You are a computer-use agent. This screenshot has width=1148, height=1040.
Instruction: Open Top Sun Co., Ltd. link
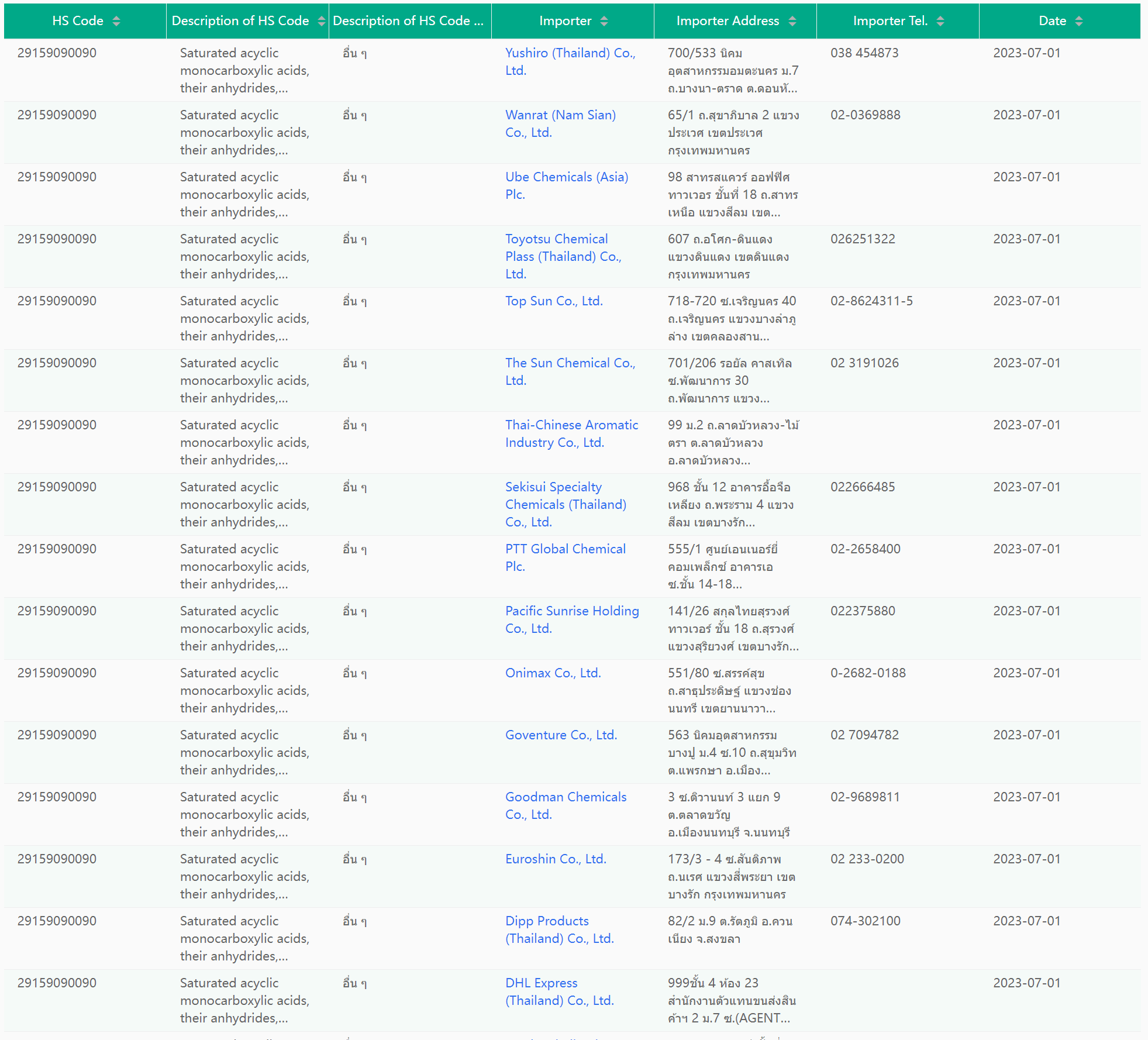point(554,301)
